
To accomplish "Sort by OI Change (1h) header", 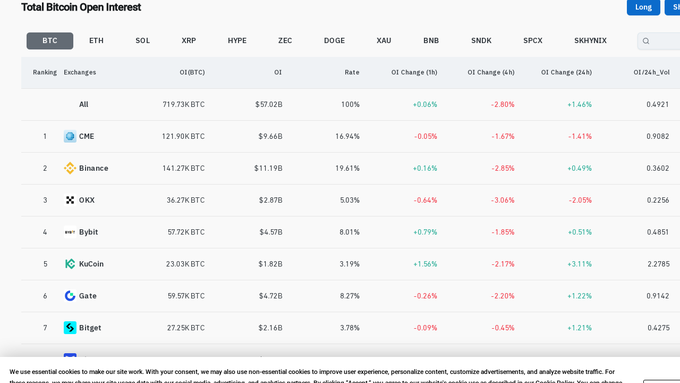I will 414,72.
